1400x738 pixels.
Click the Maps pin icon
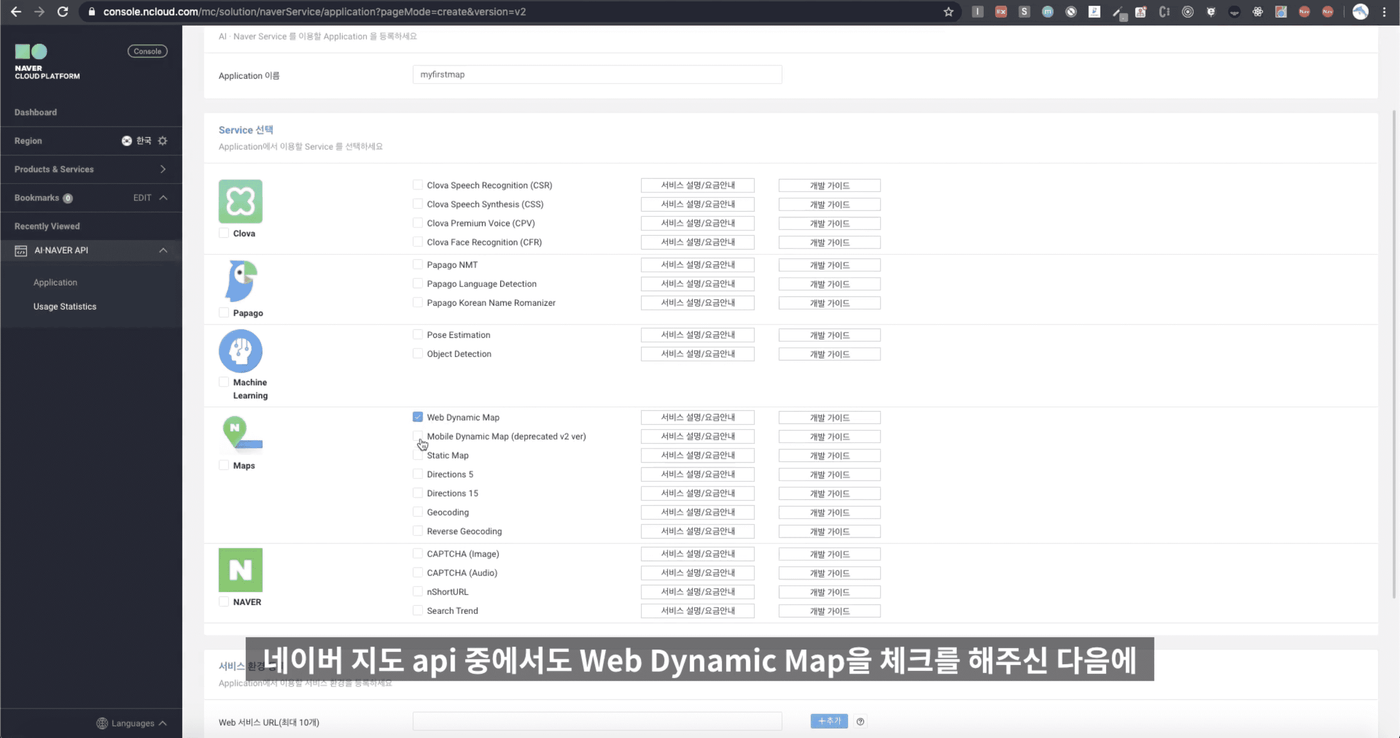[x=240, y=433]
